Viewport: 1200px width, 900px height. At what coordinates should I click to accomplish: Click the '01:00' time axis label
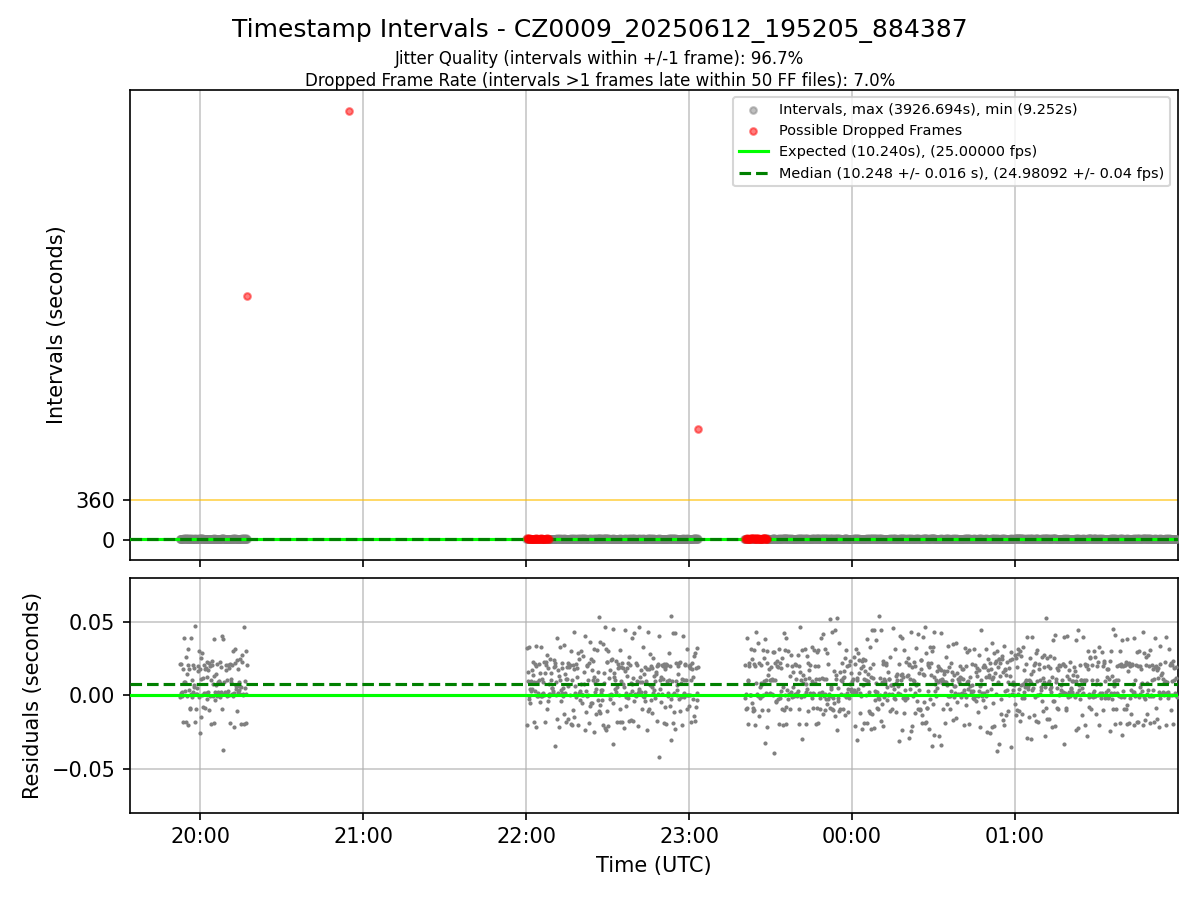point(1015,834)
